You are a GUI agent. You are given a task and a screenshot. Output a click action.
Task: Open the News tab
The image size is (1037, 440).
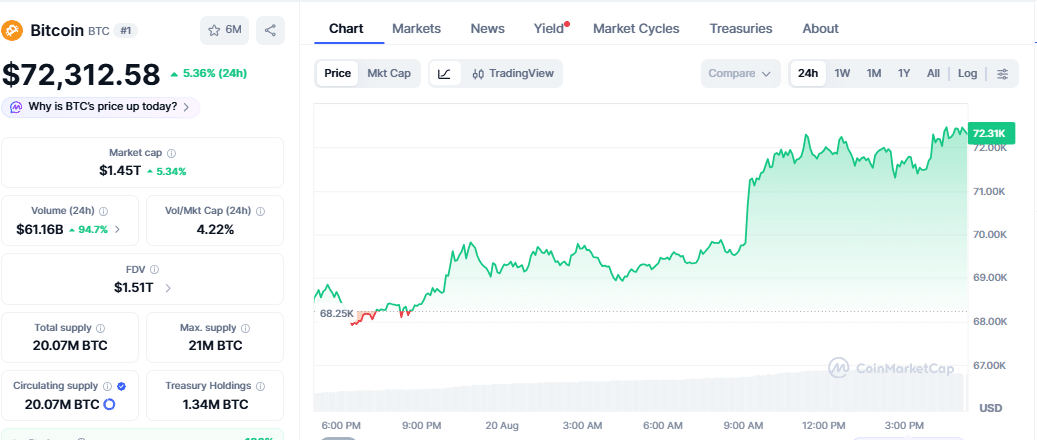(487, 28)
